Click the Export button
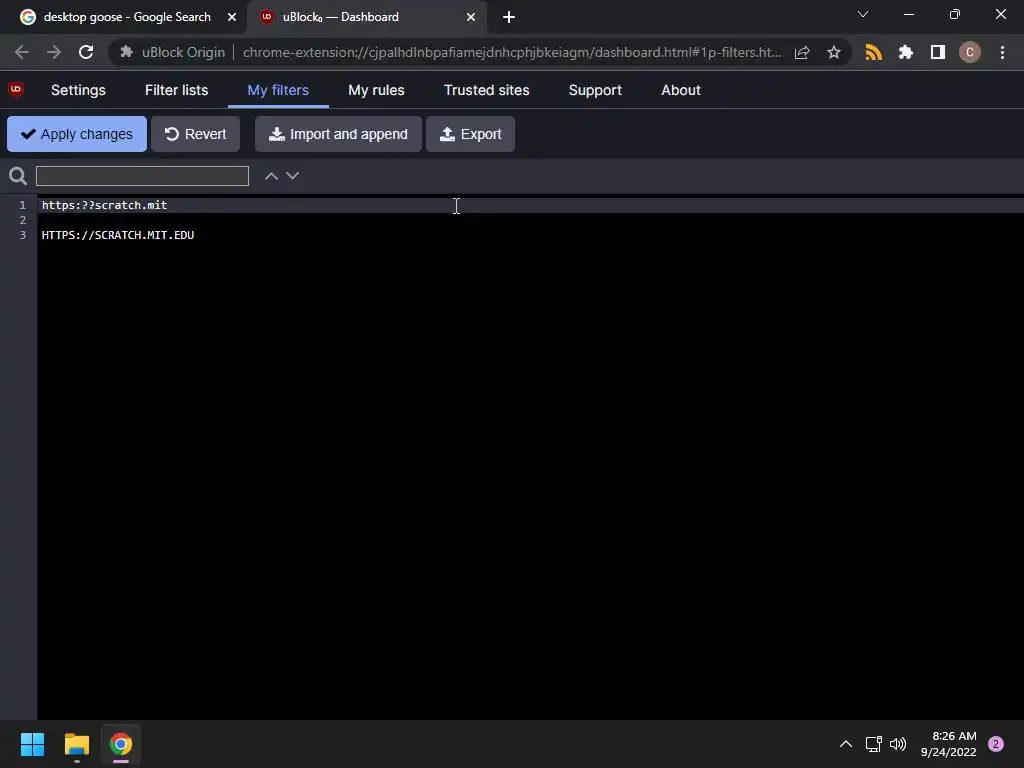Screen dimensions: 1024x768 pos(470,134)
